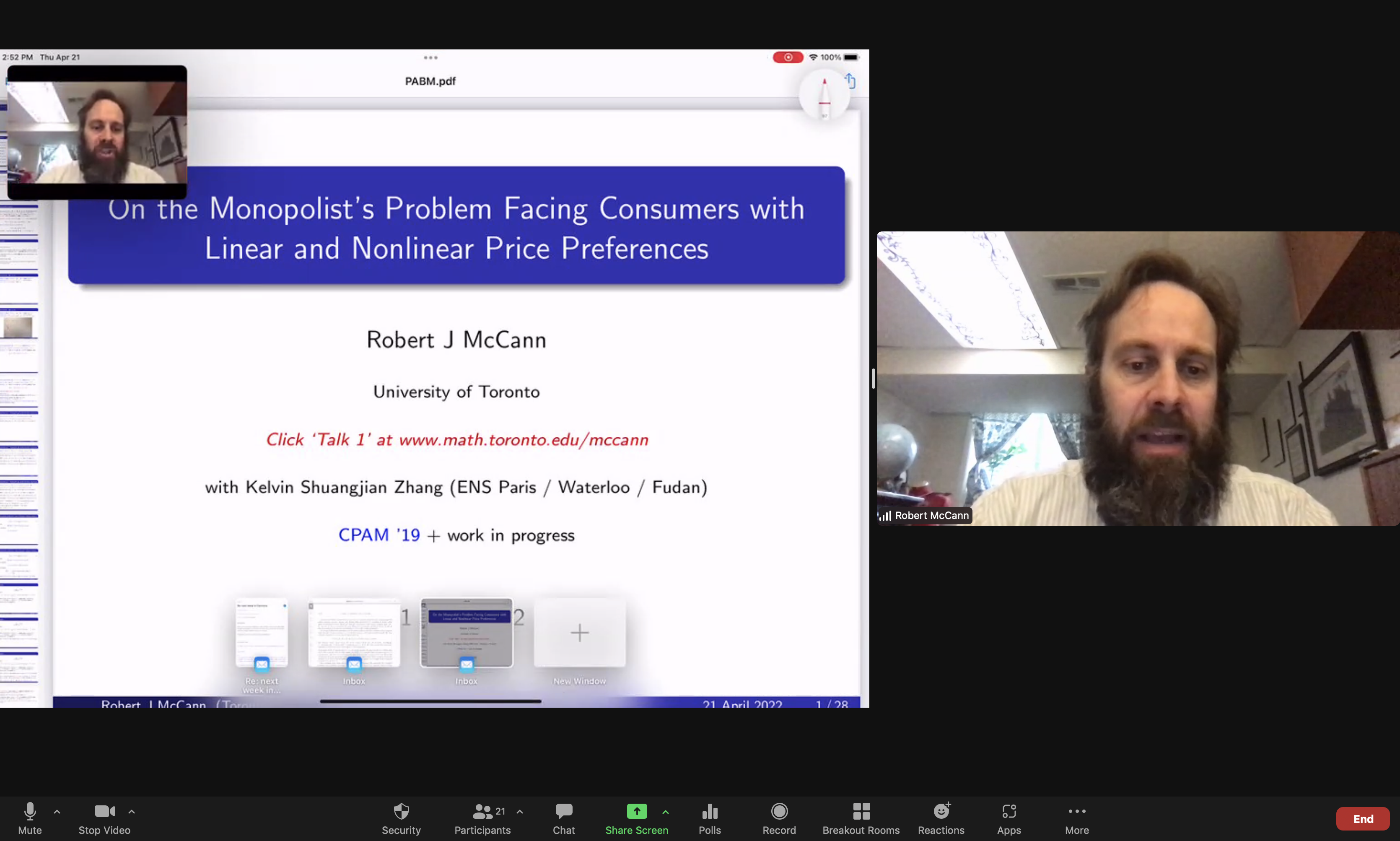
Task: Select Robert McCann's video tile
Action: 1138,378
